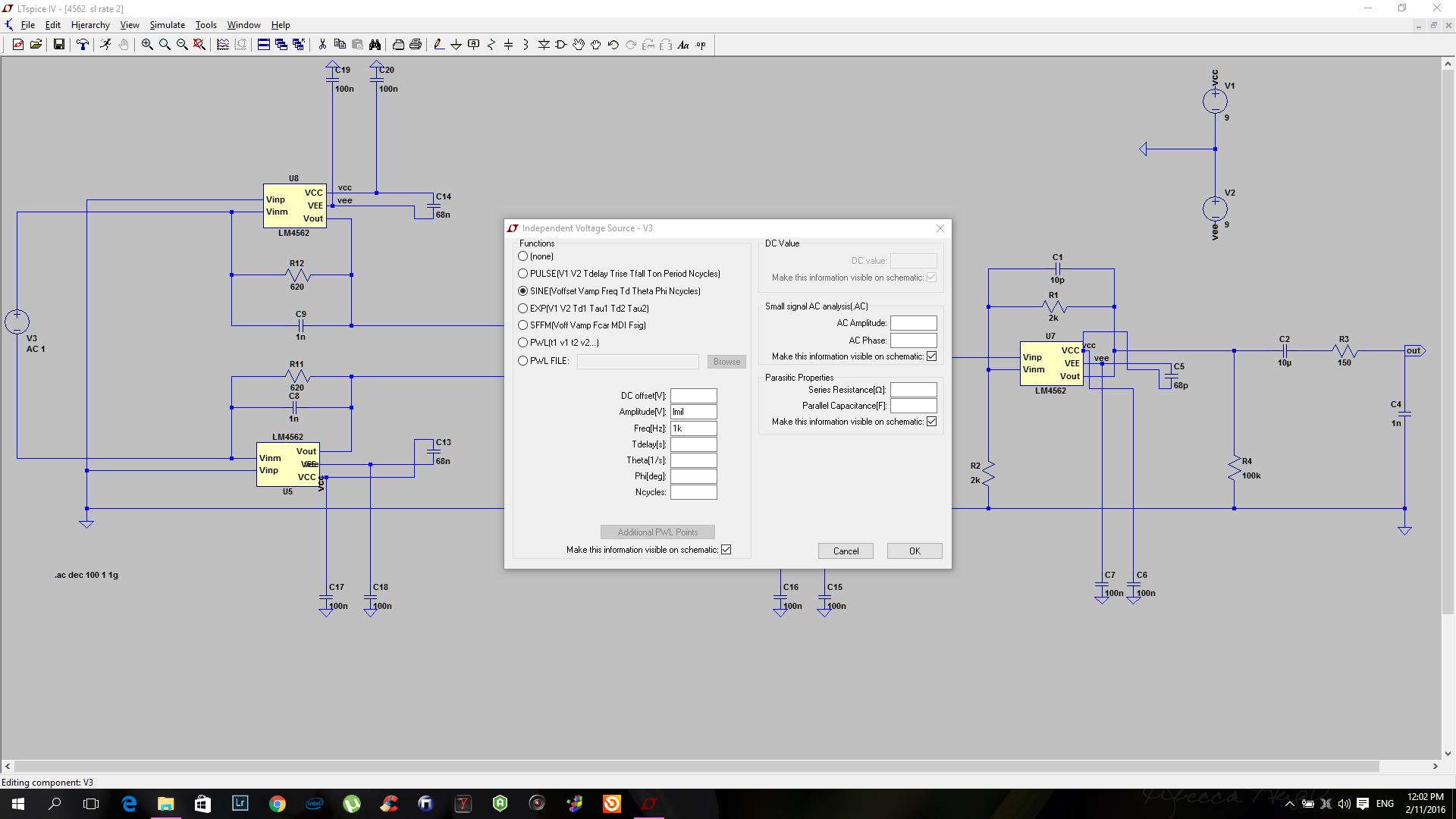Click the Zoom to Fit icon
The width and height of the screenshot is (1456, 819).
point(199,45)
